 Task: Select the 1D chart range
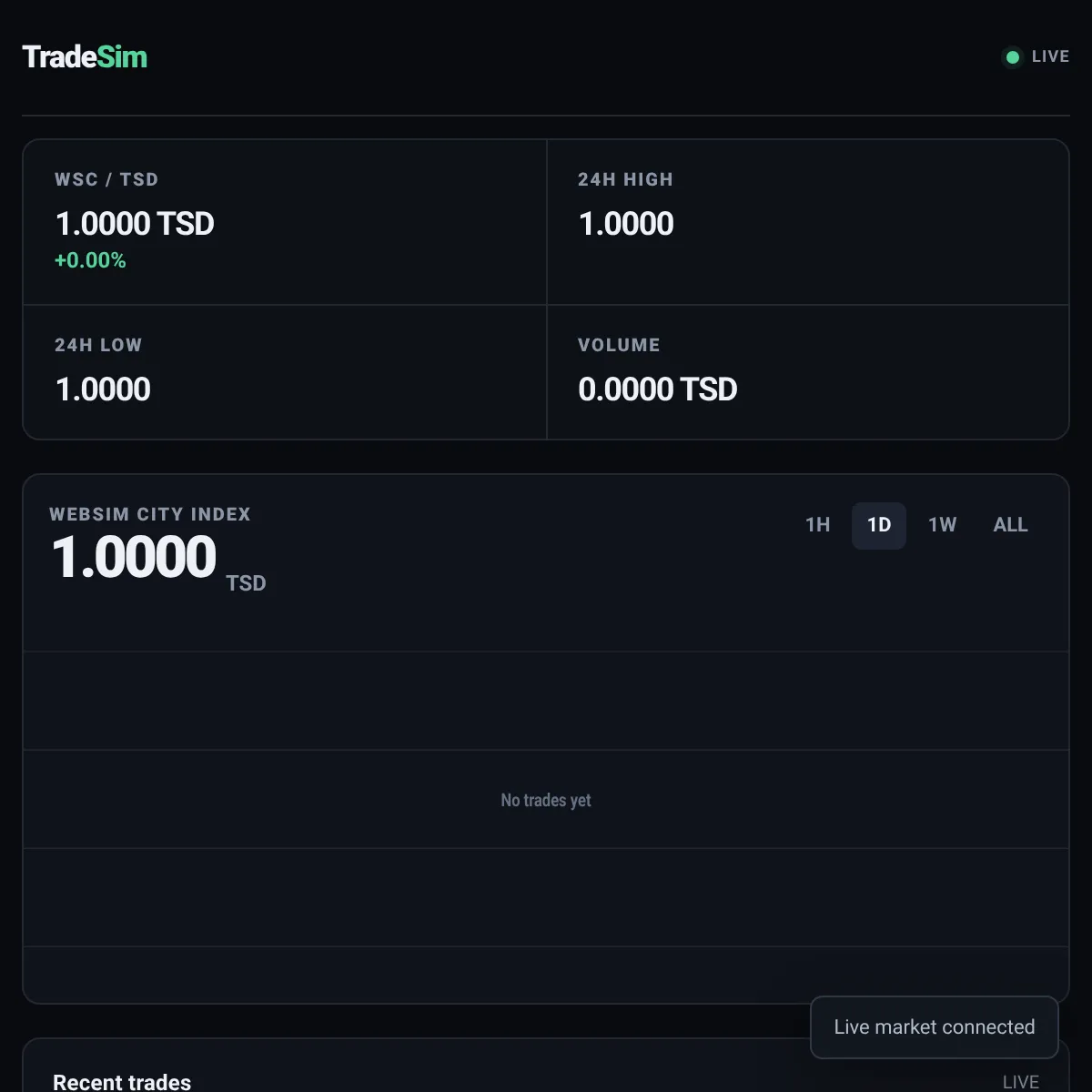(x=878, y=525)
